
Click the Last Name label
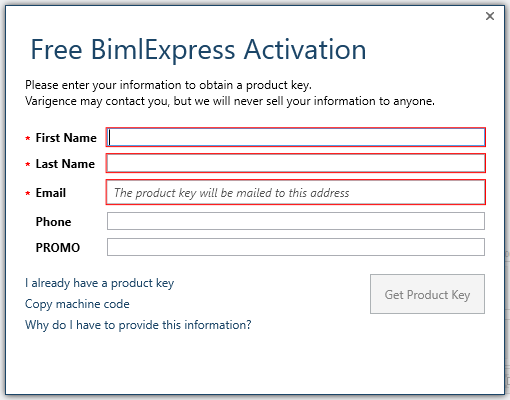click(65, 164)
